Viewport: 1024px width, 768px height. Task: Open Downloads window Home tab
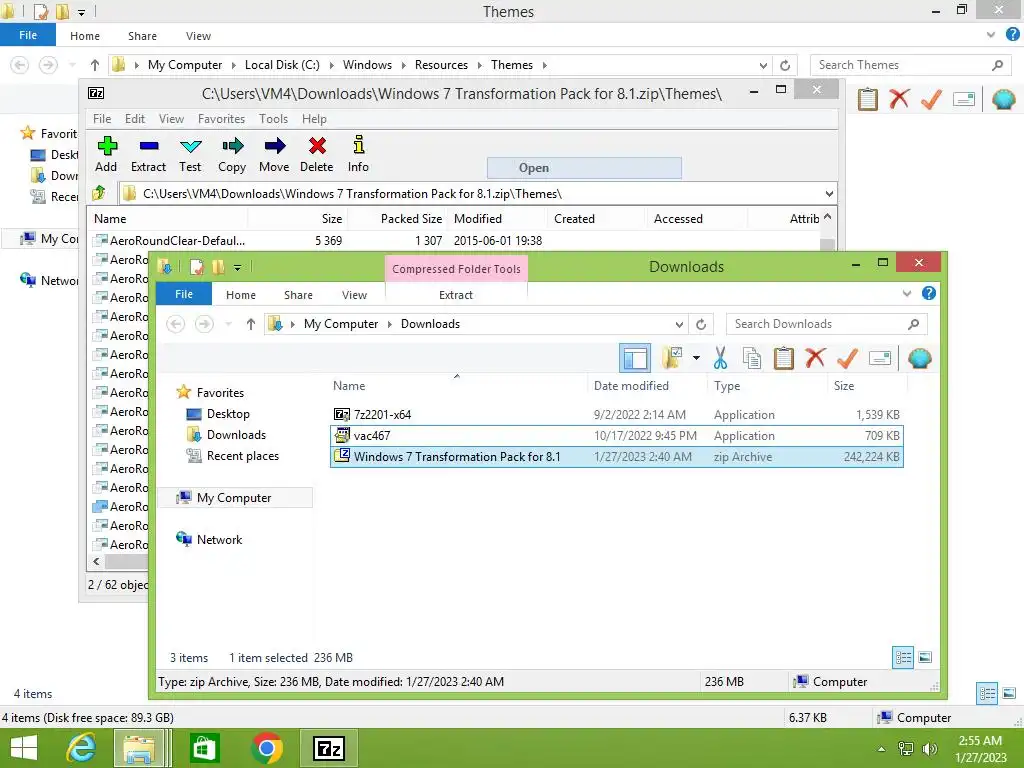pos(241,295)
